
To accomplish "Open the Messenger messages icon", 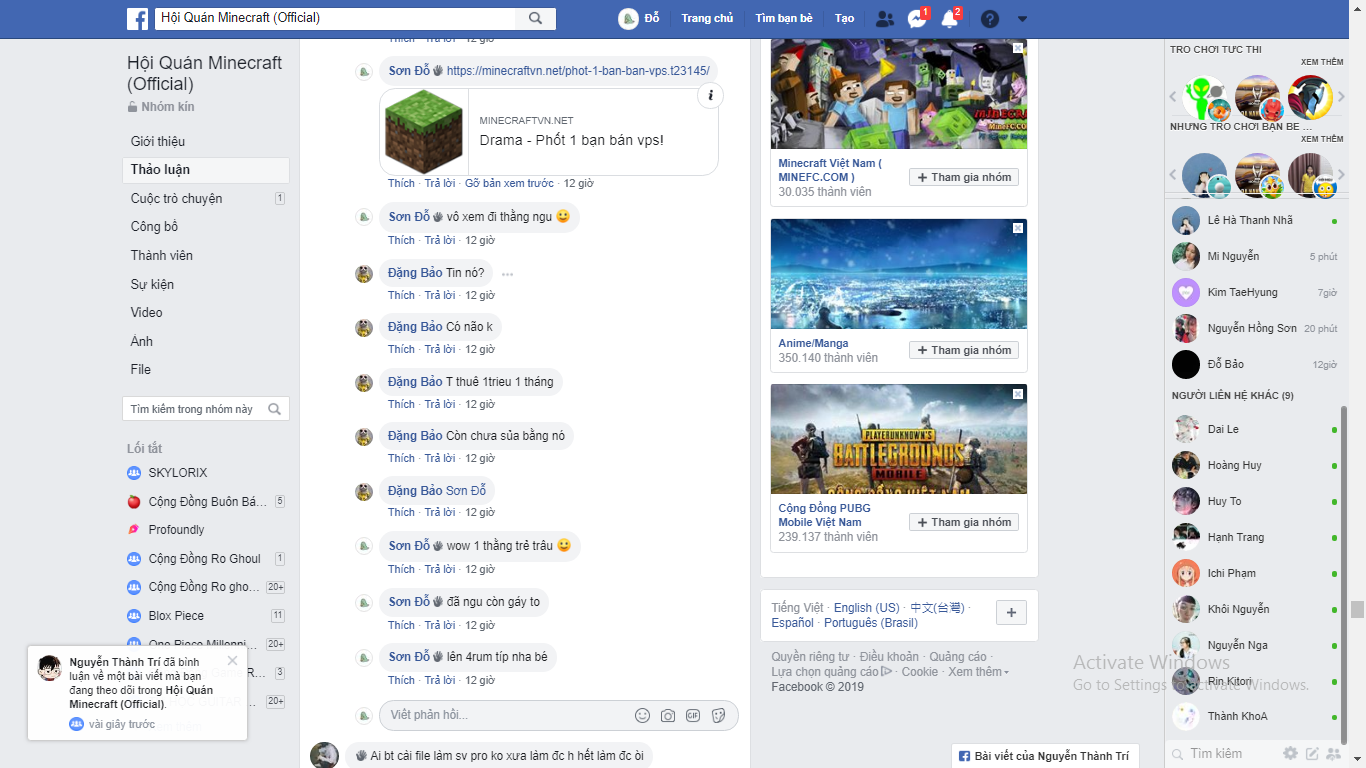I will point(917,19).
